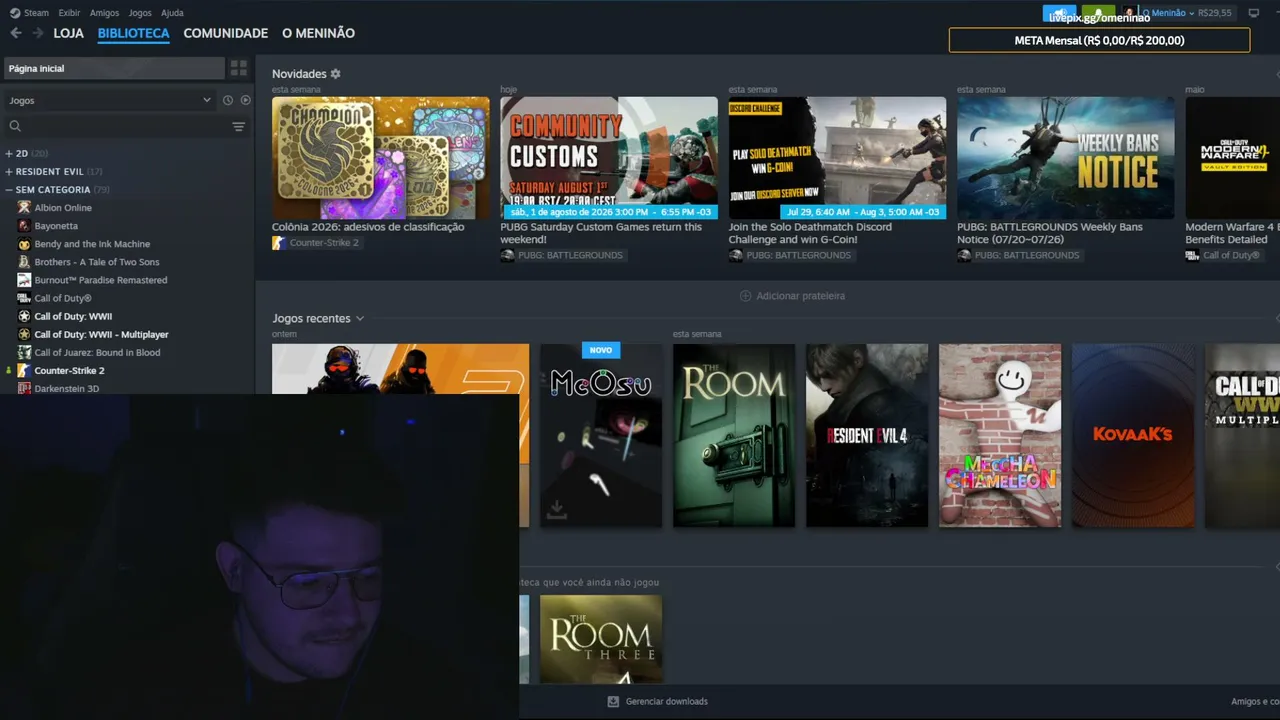Go back with the left navigation arrow

coord(16,33)
